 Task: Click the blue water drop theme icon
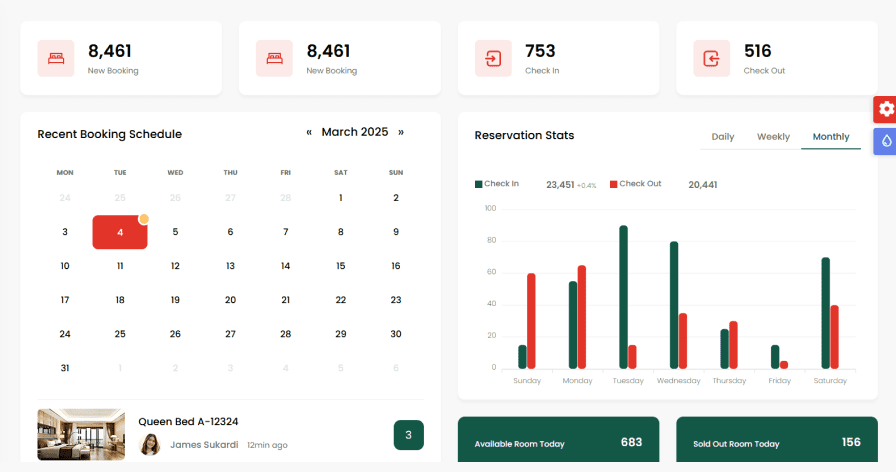pyautogui.click(x=885, y=141)
